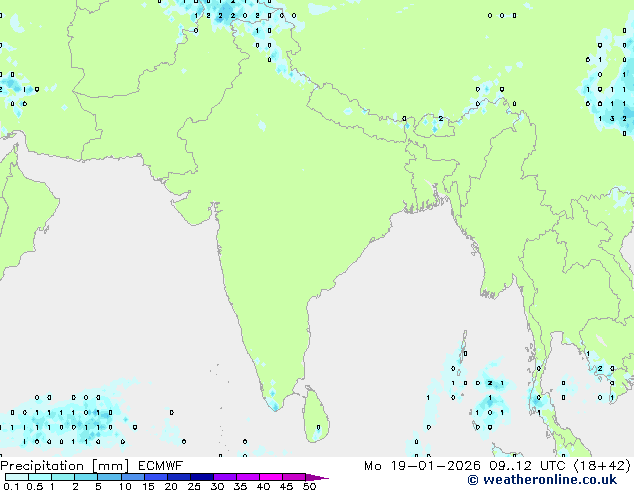634x490 pixels.
Task: Click the legend value "20"
Action: 171,486
